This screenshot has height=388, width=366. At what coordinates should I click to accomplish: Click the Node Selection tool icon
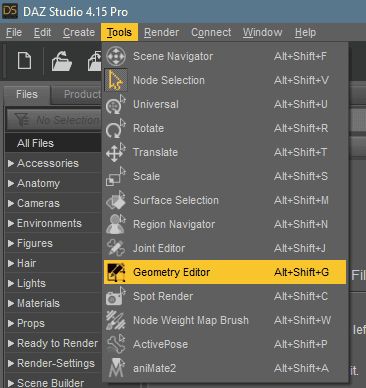tap(116, 80)
